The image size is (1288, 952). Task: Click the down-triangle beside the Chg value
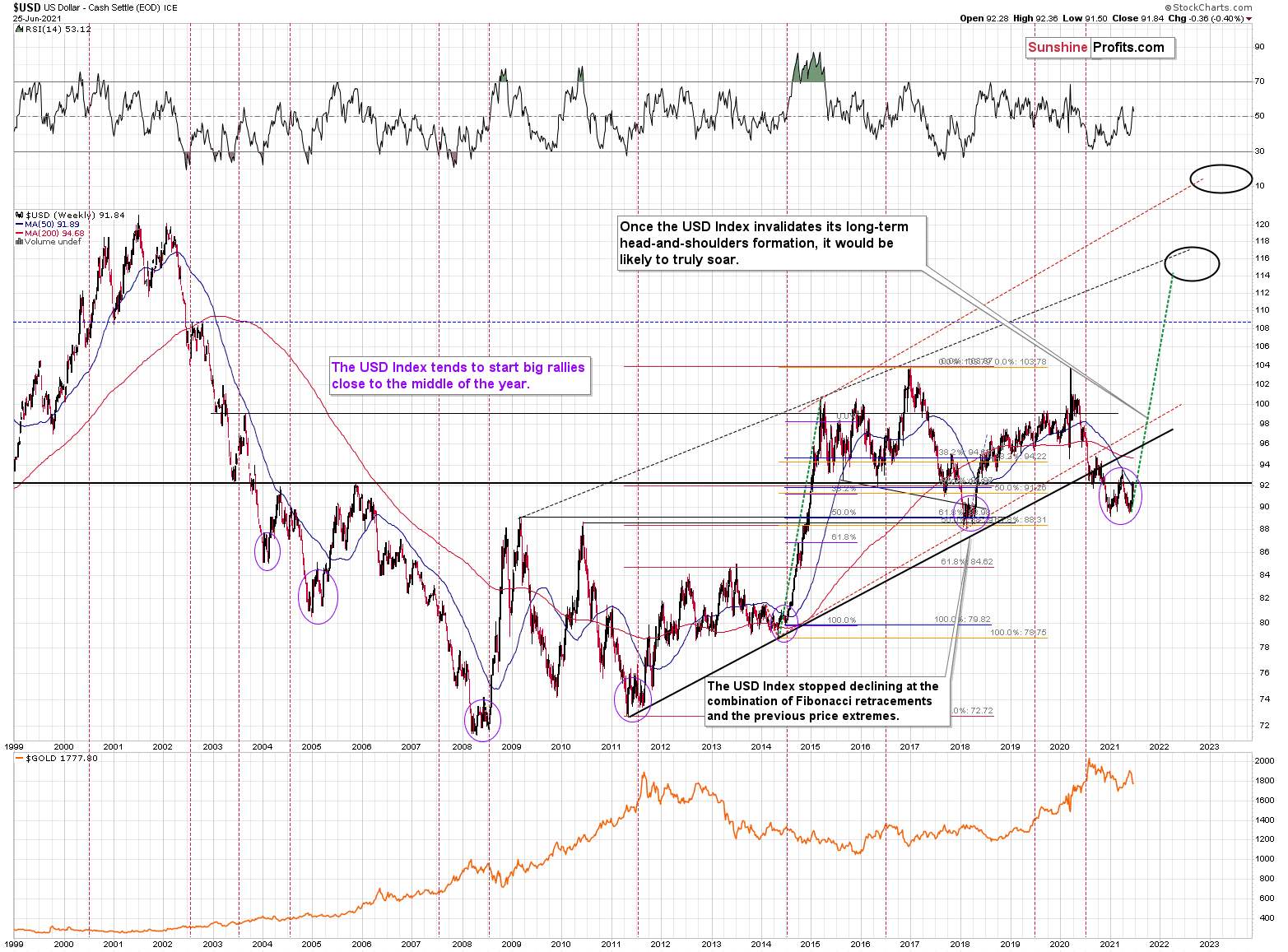pos(1249,18)
